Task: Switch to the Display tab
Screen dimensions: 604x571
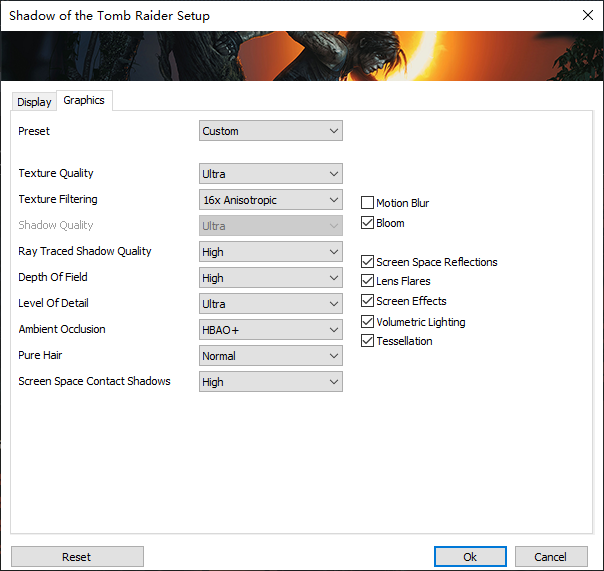Action: [x=34, y=102]
